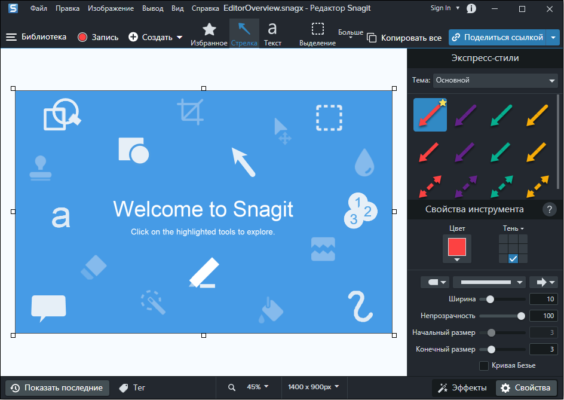The image size is (564, 400).
Task: Click the Непрозрачность opacity slider
Action: click(502, 316)
